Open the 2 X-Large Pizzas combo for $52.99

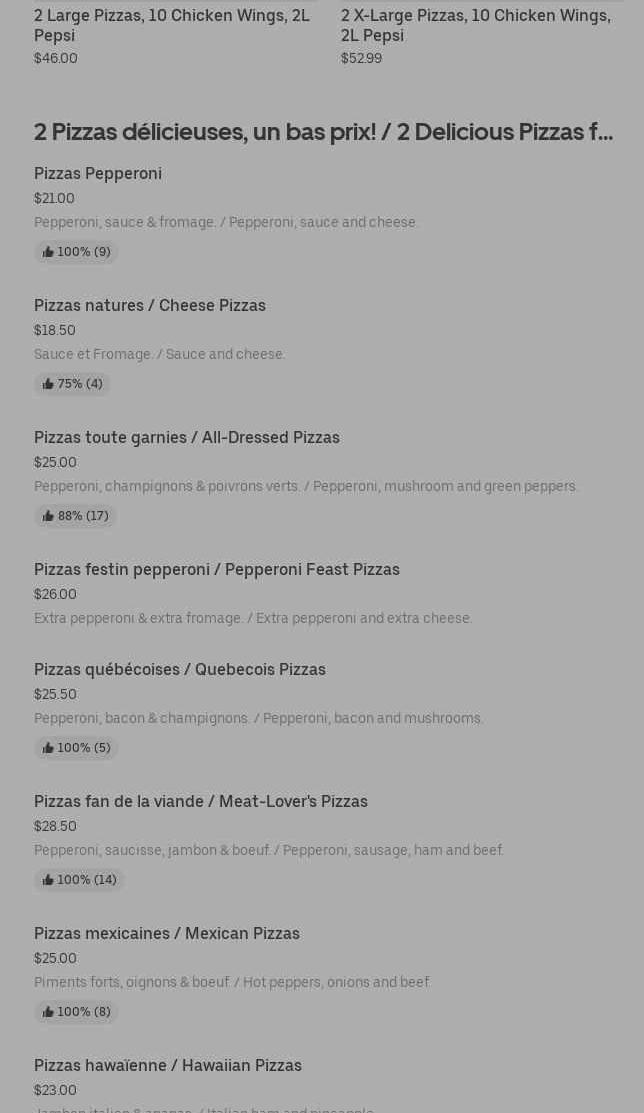(x=475, y=25)
